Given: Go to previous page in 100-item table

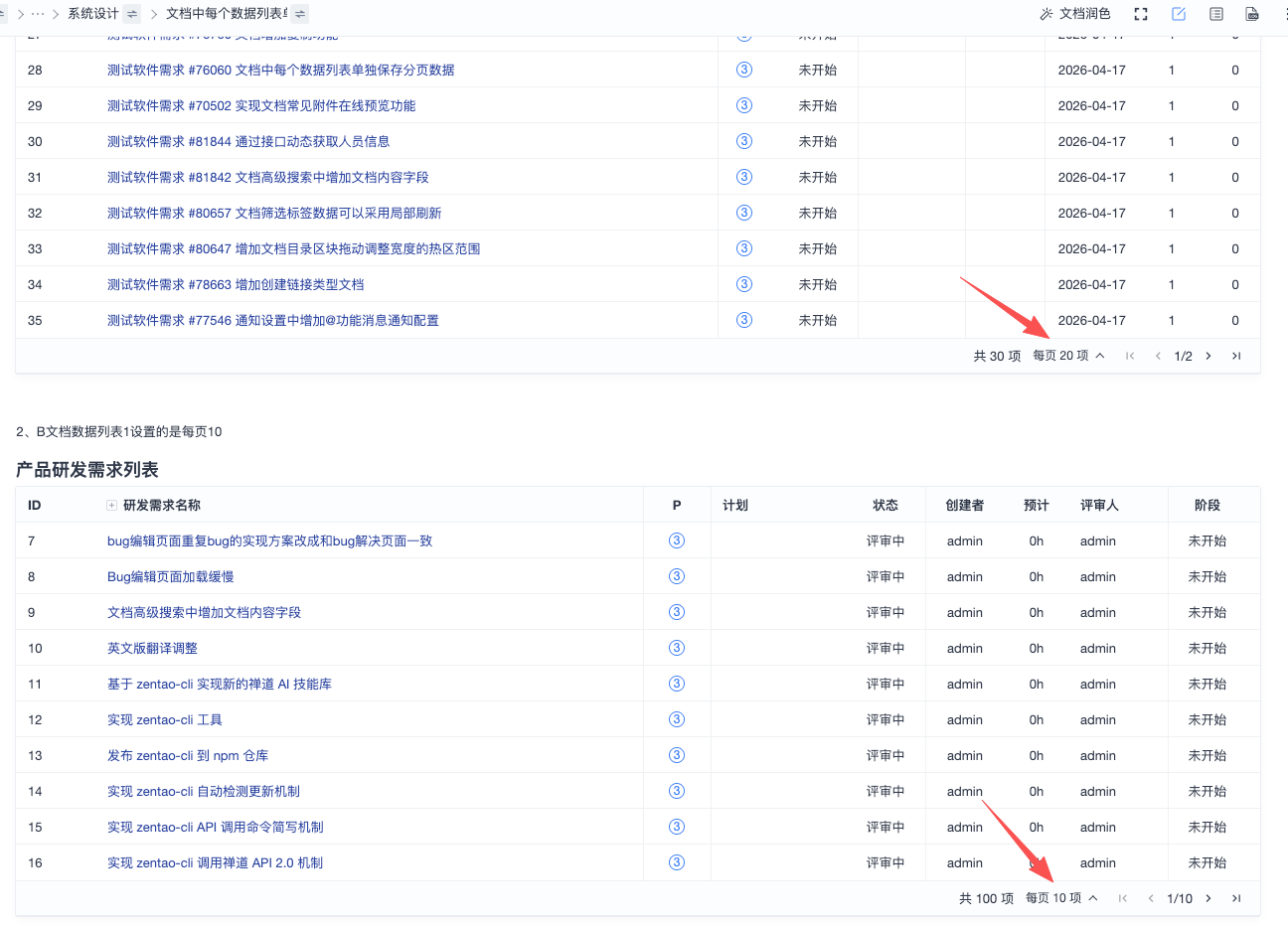Looking at the screenshot, I should click(1151, 898).
